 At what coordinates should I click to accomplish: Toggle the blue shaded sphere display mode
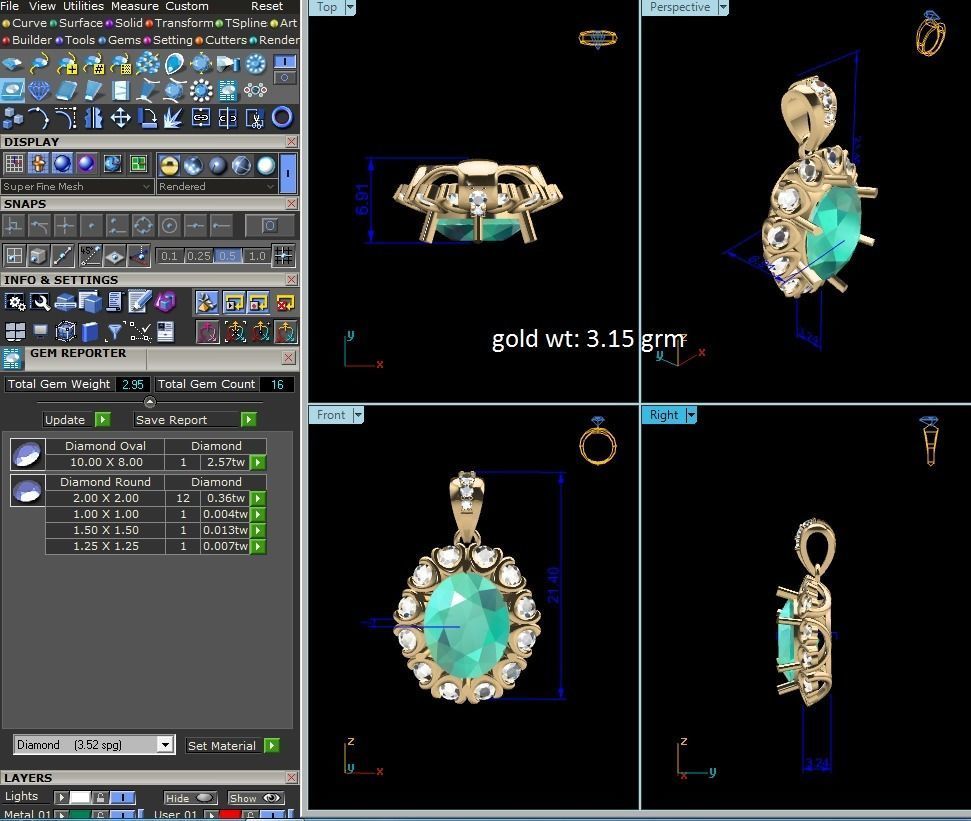[x=62, y=164]
